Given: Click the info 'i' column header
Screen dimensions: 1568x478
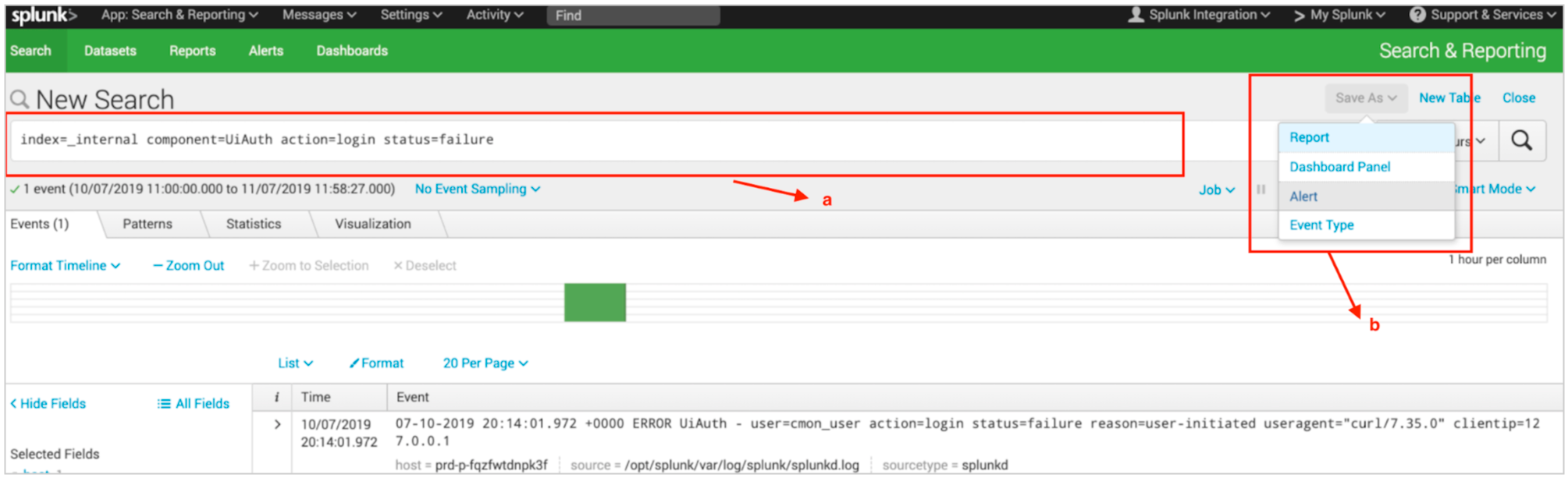Looking at the screenshot, I should [x=276, y=398].
